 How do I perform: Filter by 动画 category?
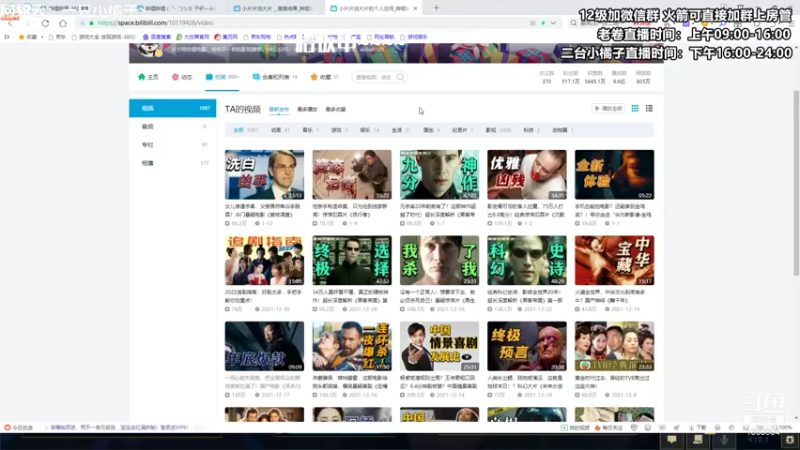tap(280, 130)
